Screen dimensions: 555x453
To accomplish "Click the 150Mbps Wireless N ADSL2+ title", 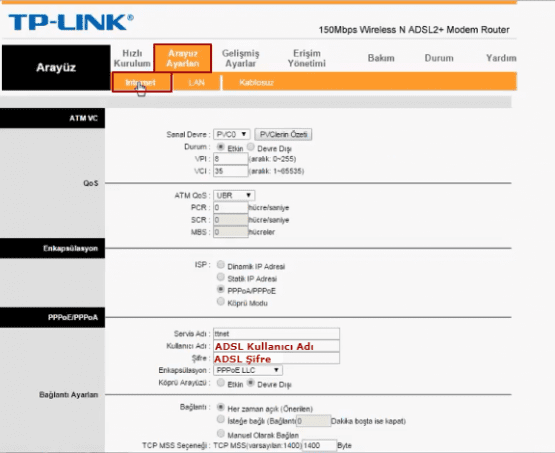I will (414, 30).
